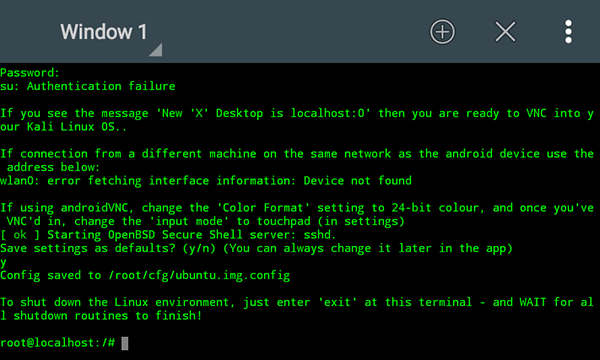Tap the root@localhost prompt text
600x360 pixels.
pyautogui.click(x=57, y=343)
